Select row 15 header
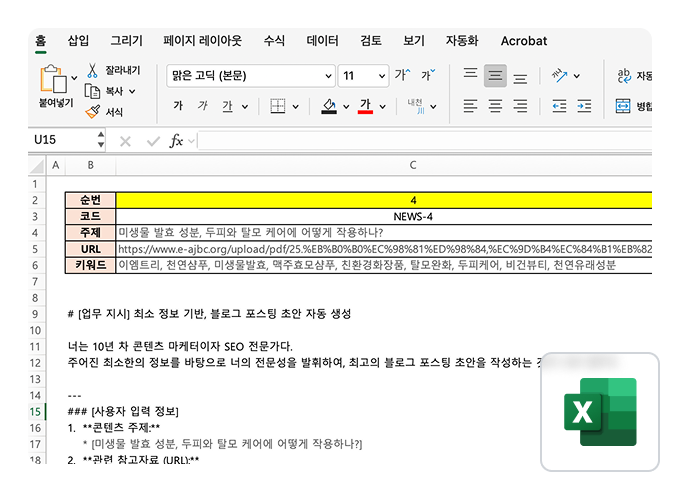680x500 pixels. pyautogui.click(x=36, y=412)
